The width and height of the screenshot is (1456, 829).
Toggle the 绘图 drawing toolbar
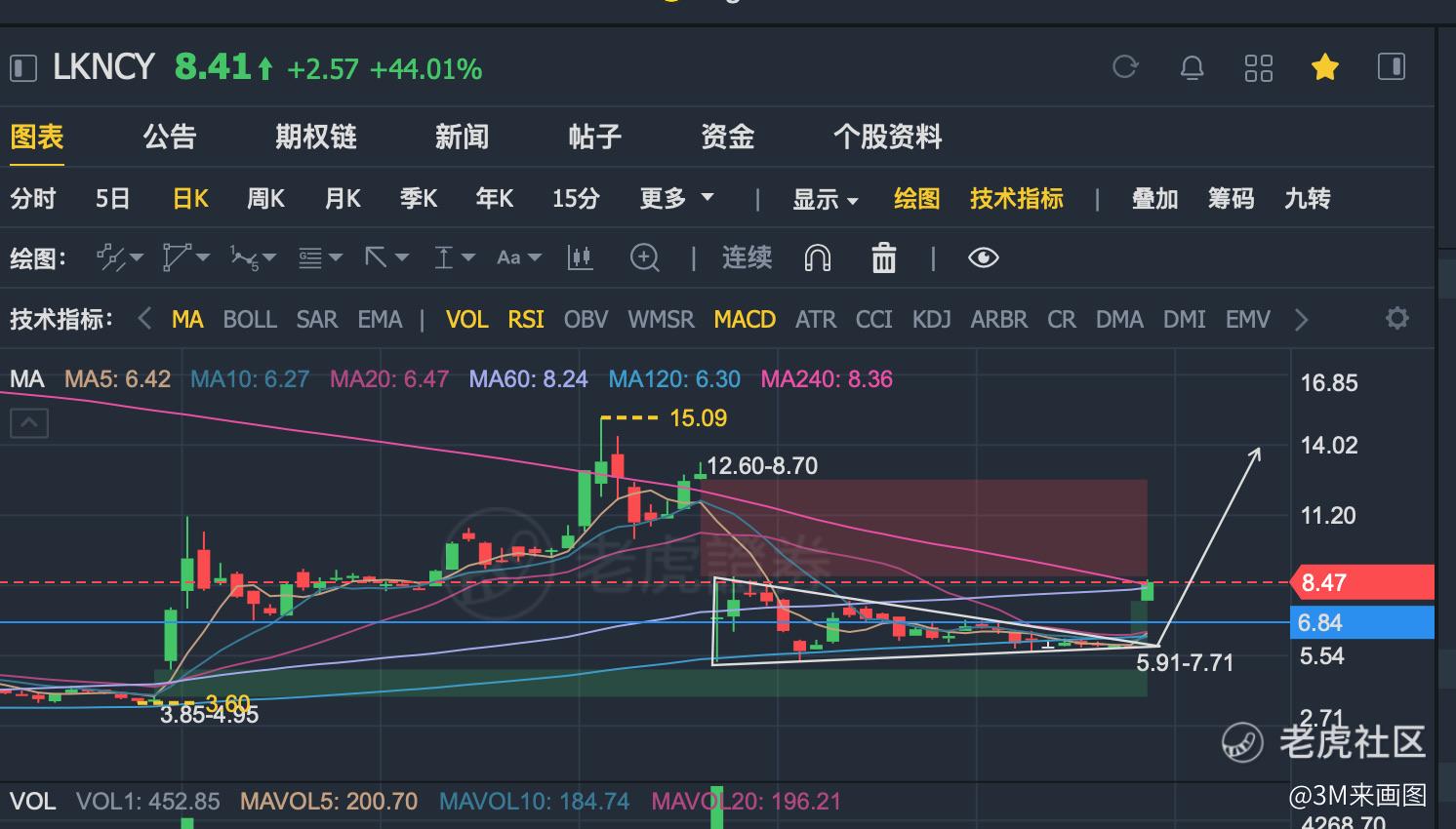coord(916,199)
